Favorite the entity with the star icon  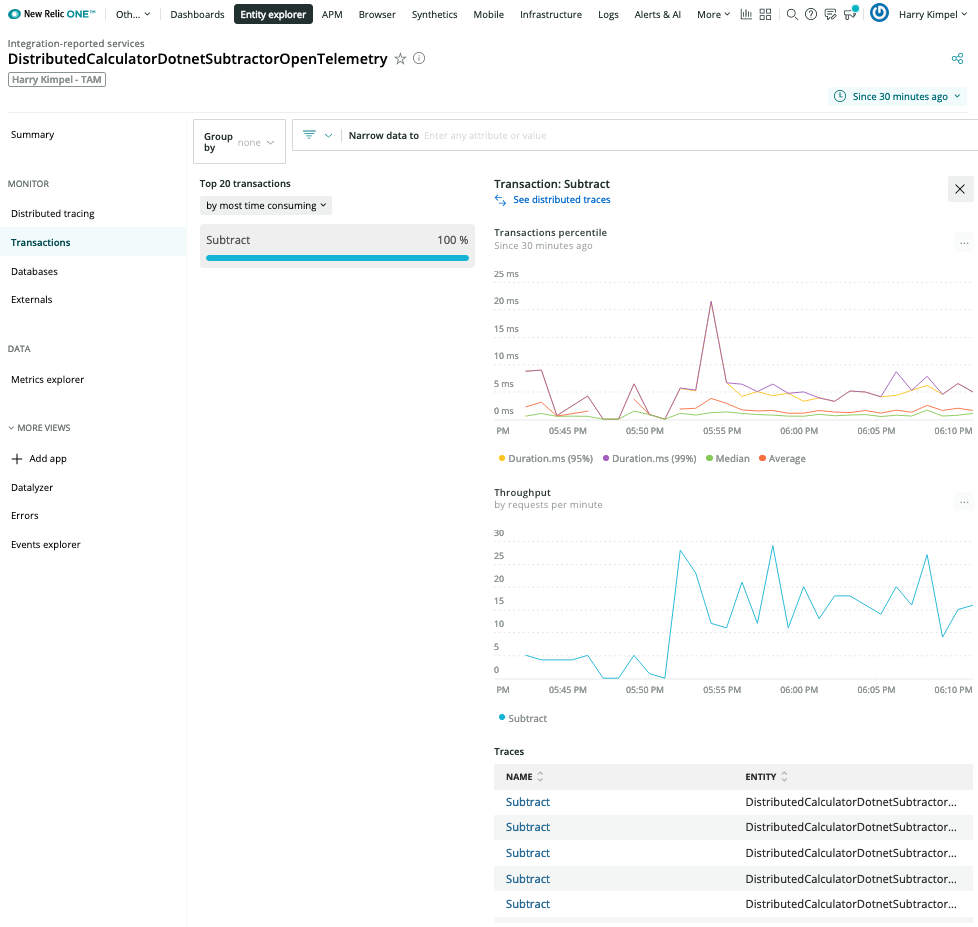click(401, 59)
